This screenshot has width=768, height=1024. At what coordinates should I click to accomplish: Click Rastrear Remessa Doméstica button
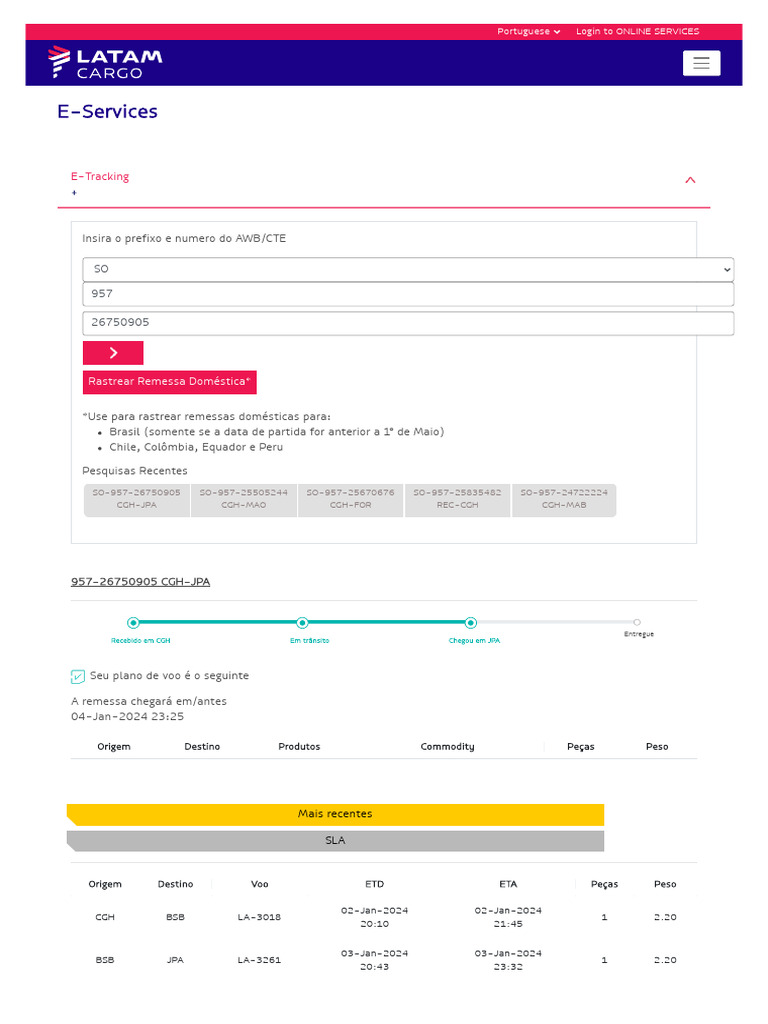[170, 382]
